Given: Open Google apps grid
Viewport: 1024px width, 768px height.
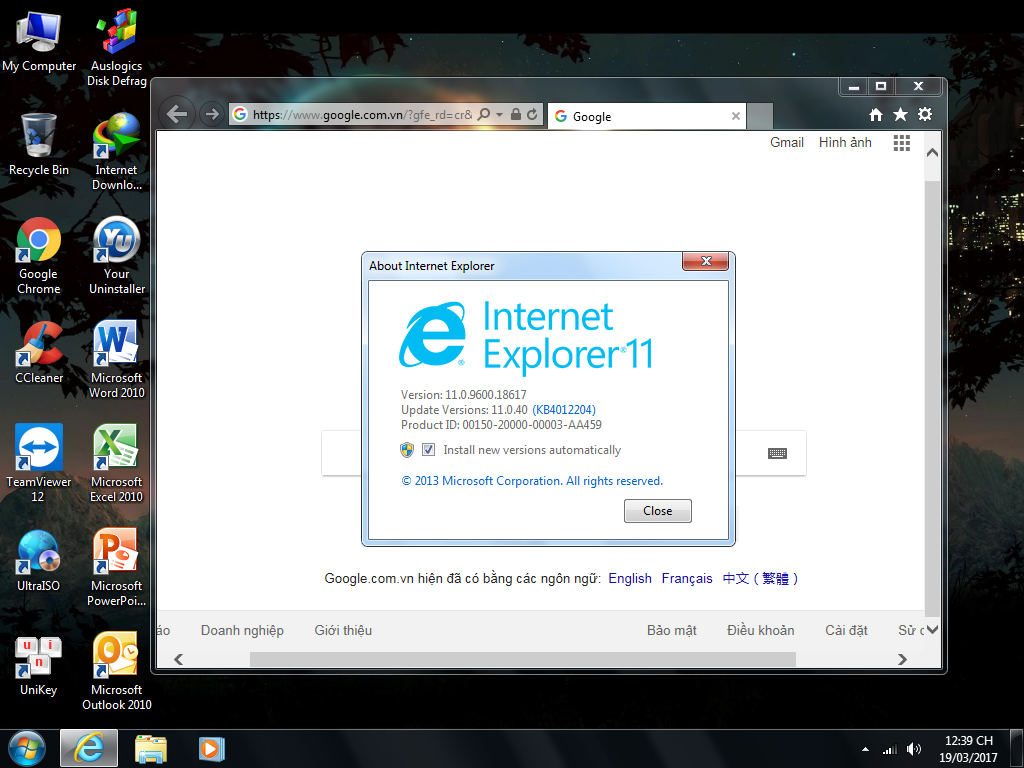Looking at the screenshot, I should pos(902,143).
